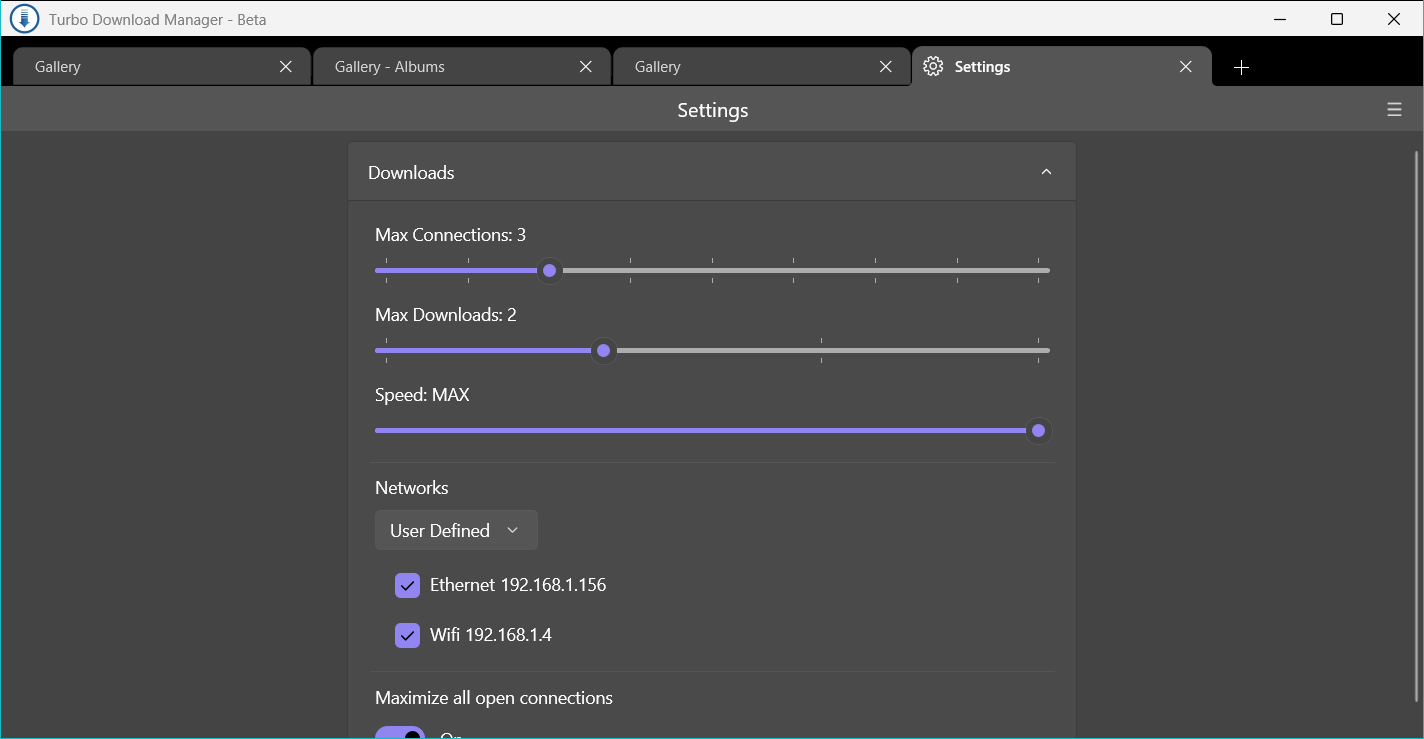
Task: Uncheck Ethernet 192.168.1.156 network checkbox
Action: (407, 585)
